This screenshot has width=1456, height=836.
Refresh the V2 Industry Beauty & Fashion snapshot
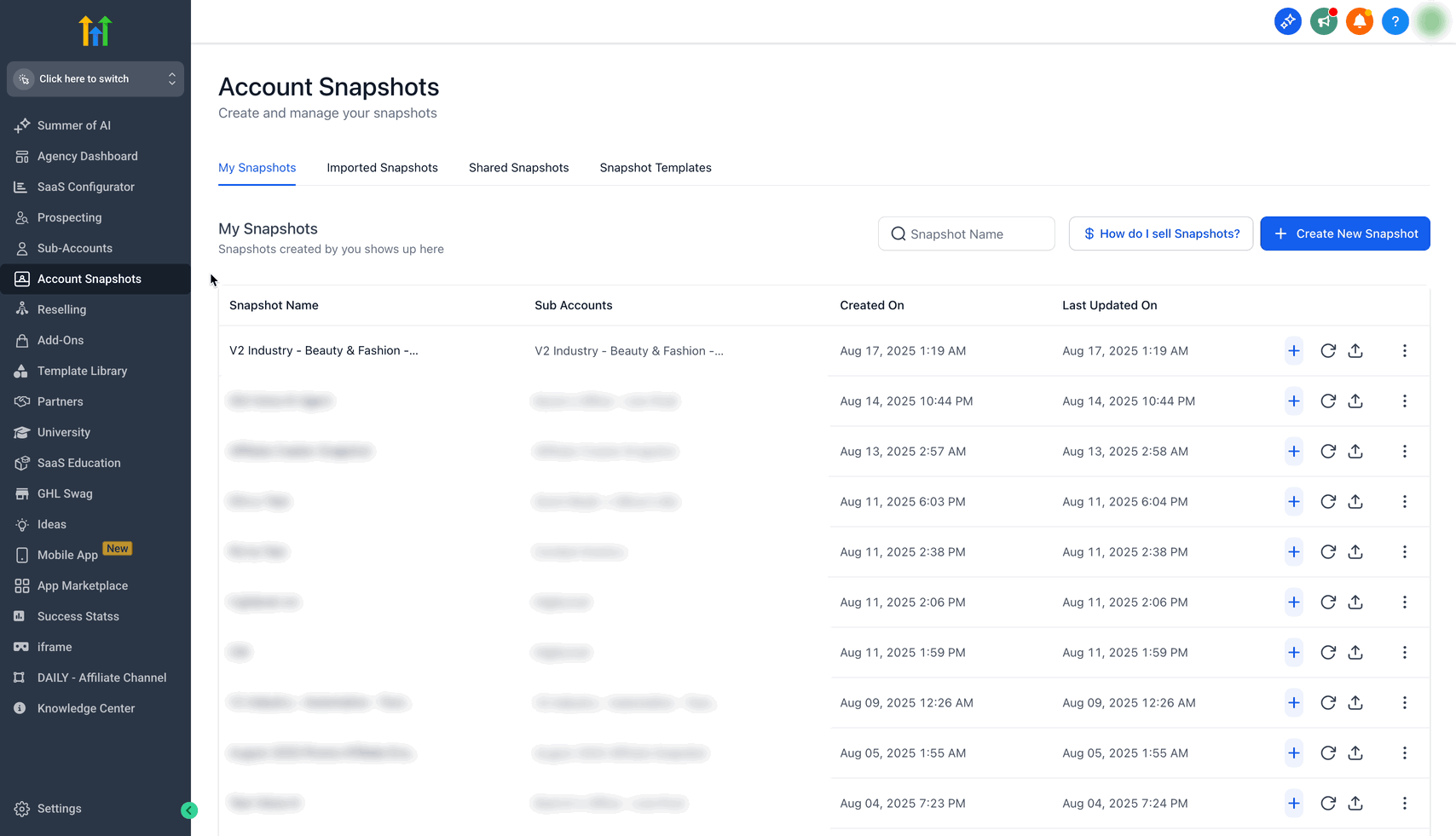point(1327,351)
